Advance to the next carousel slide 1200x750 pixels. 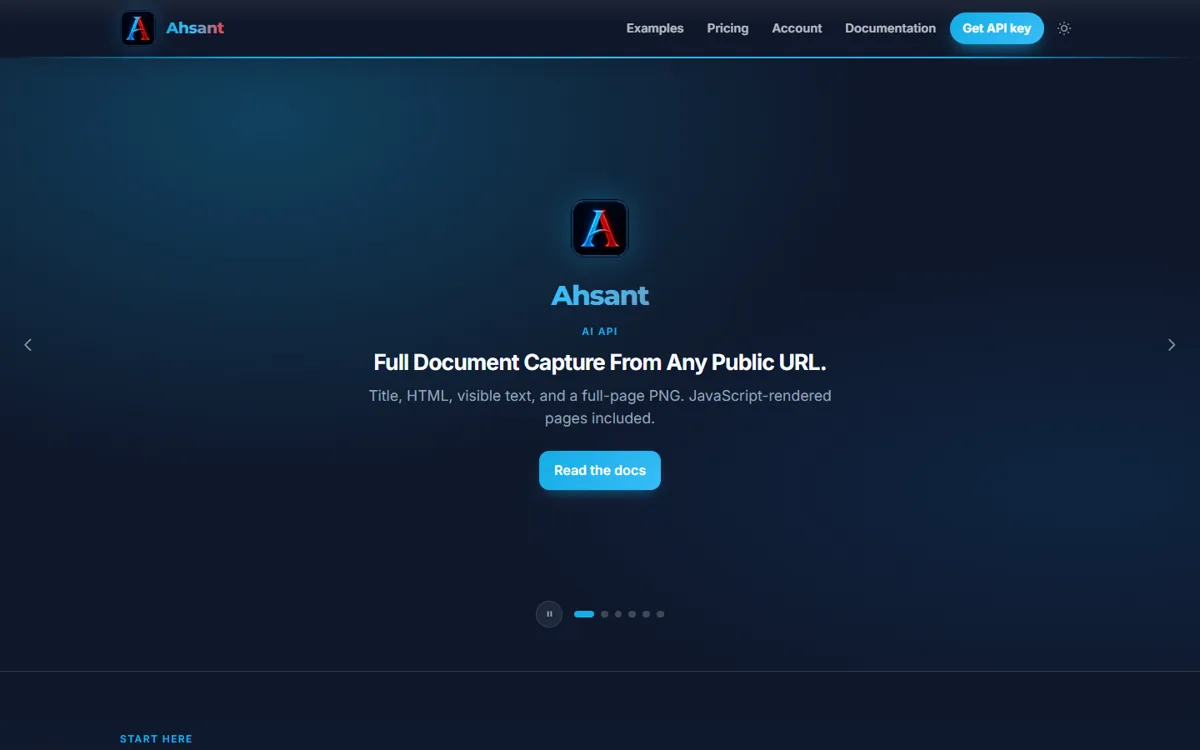pyautogui.click(x=1172, y=345)
